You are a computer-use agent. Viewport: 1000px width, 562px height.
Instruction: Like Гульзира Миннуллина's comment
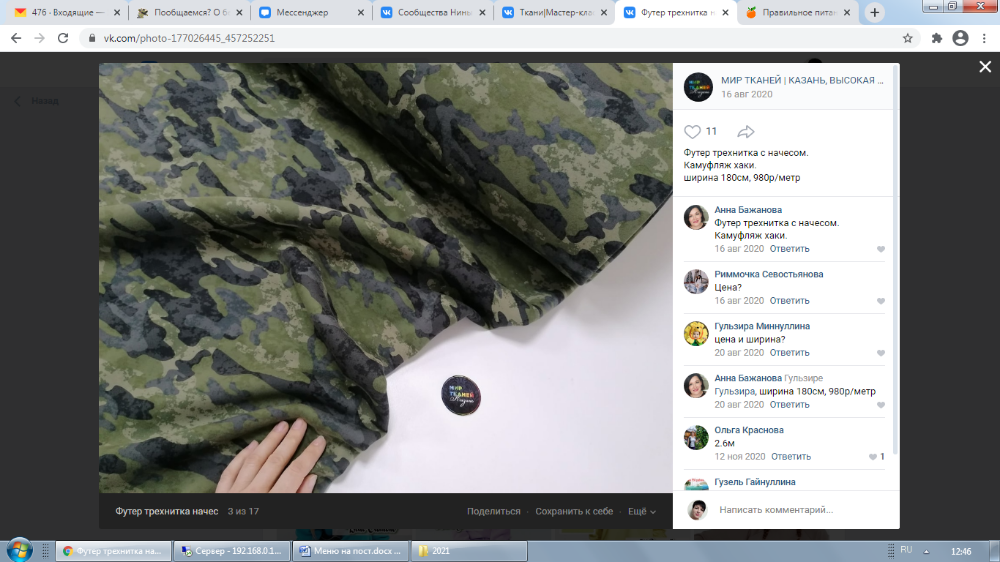(881, 353)
